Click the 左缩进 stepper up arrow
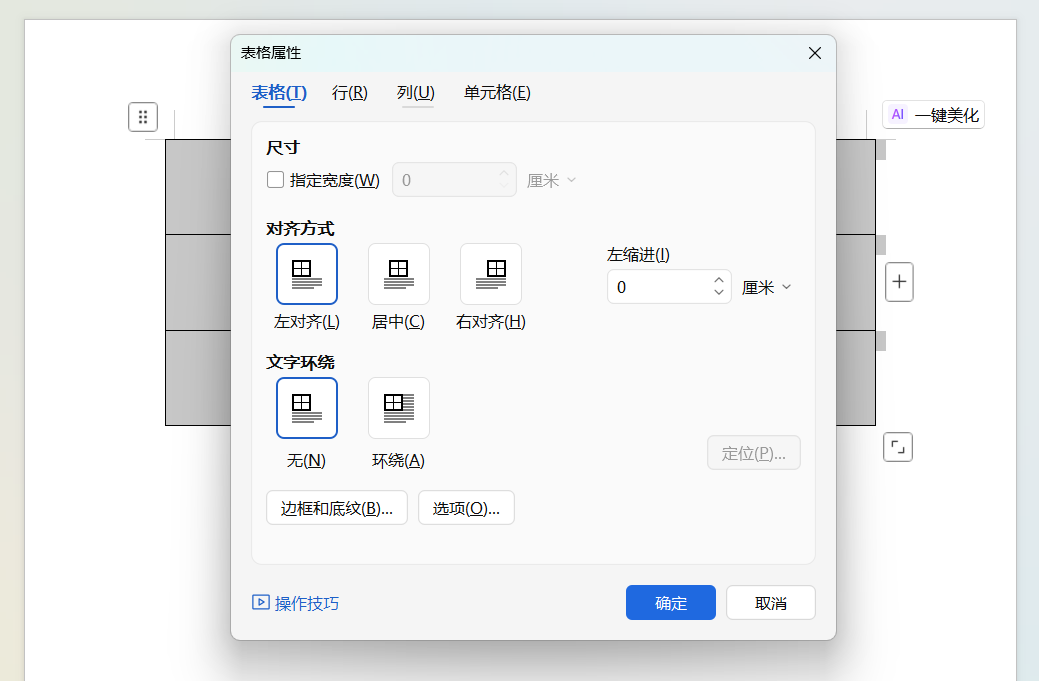Screen dimensions: 1039x681 tap(718, 280)
